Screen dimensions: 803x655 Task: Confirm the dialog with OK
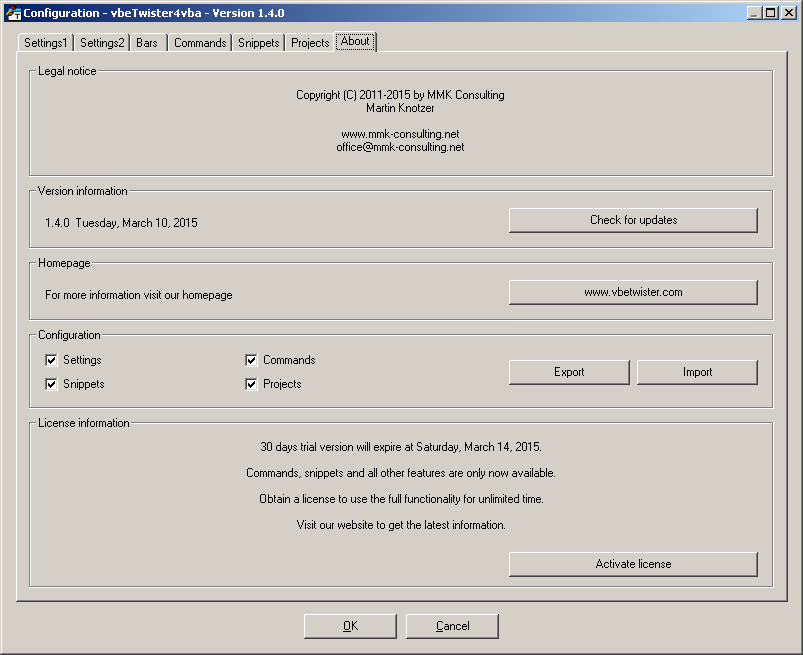click(350, 626)
